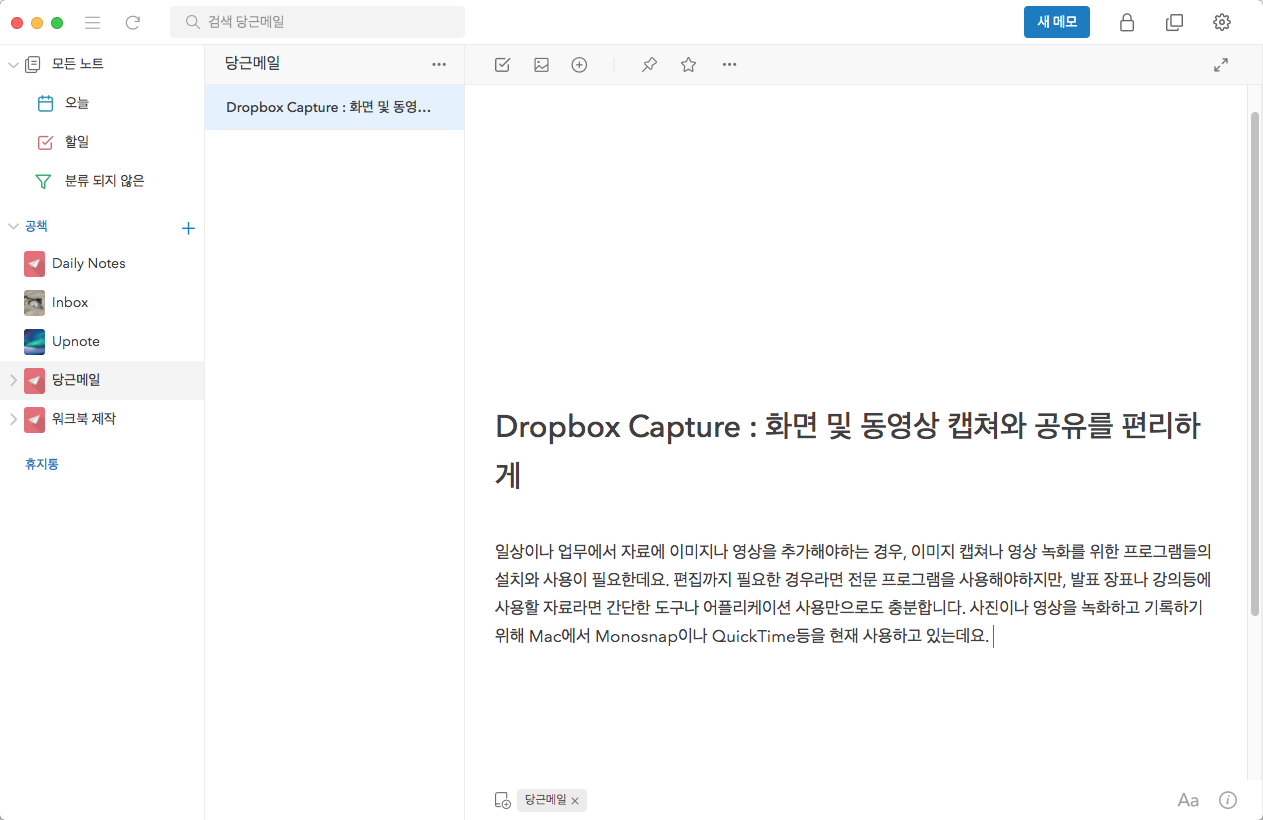Image resolution: width=1263 pixels, height=820 pixels.
Task: Click the editor vertical scrollbar
Action: [1255, 362]
